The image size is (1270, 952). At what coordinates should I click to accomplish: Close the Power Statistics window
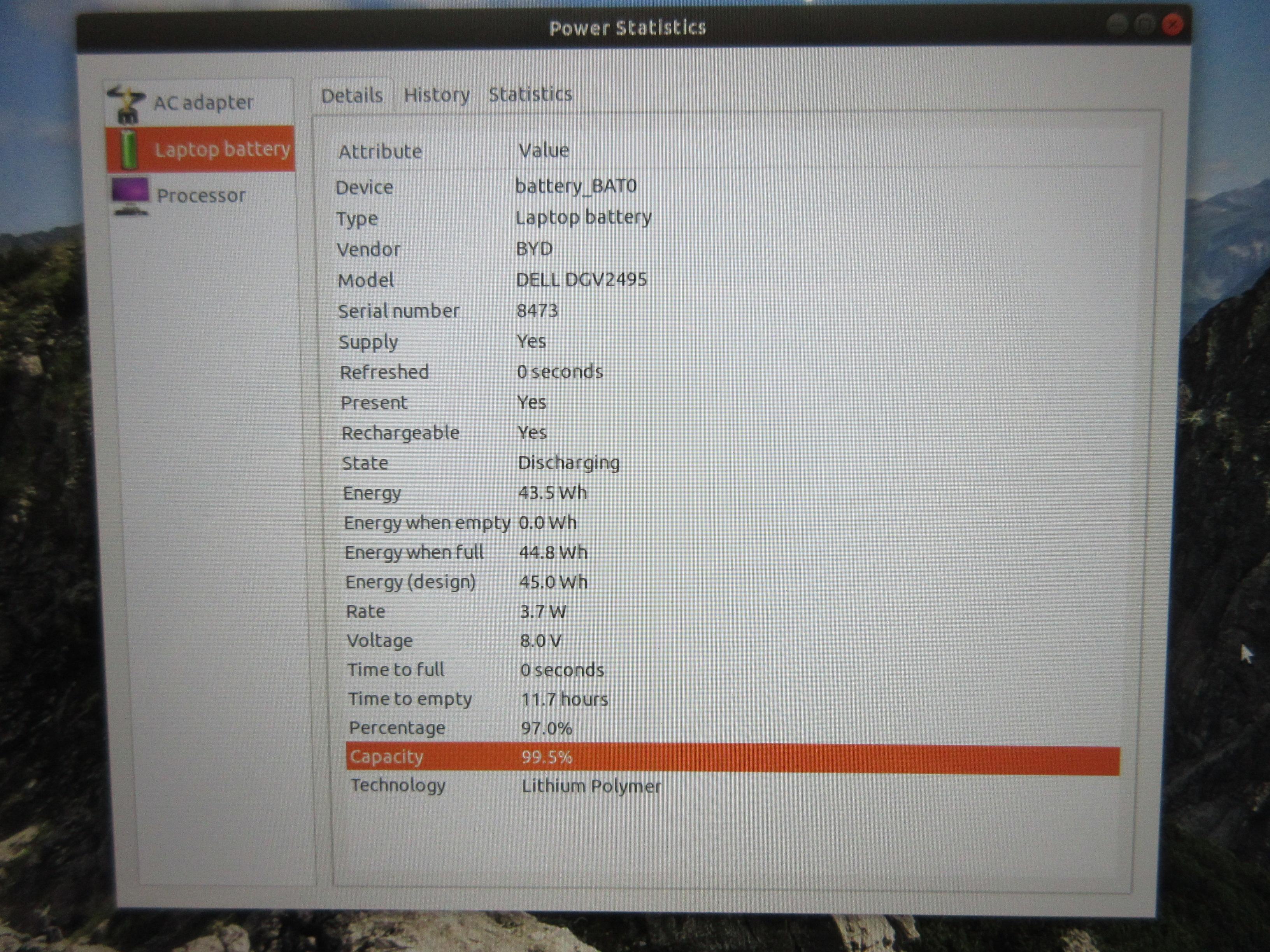[x=1172, y=25]
